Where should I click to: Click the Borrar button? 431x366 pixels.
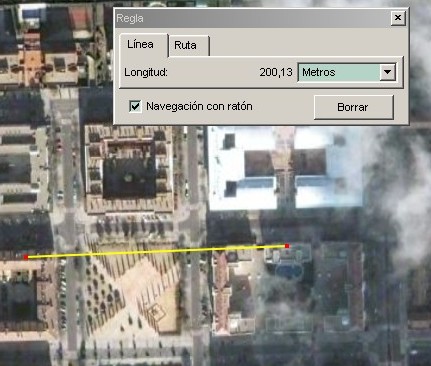pyautogui.click(x=353, y=107)
